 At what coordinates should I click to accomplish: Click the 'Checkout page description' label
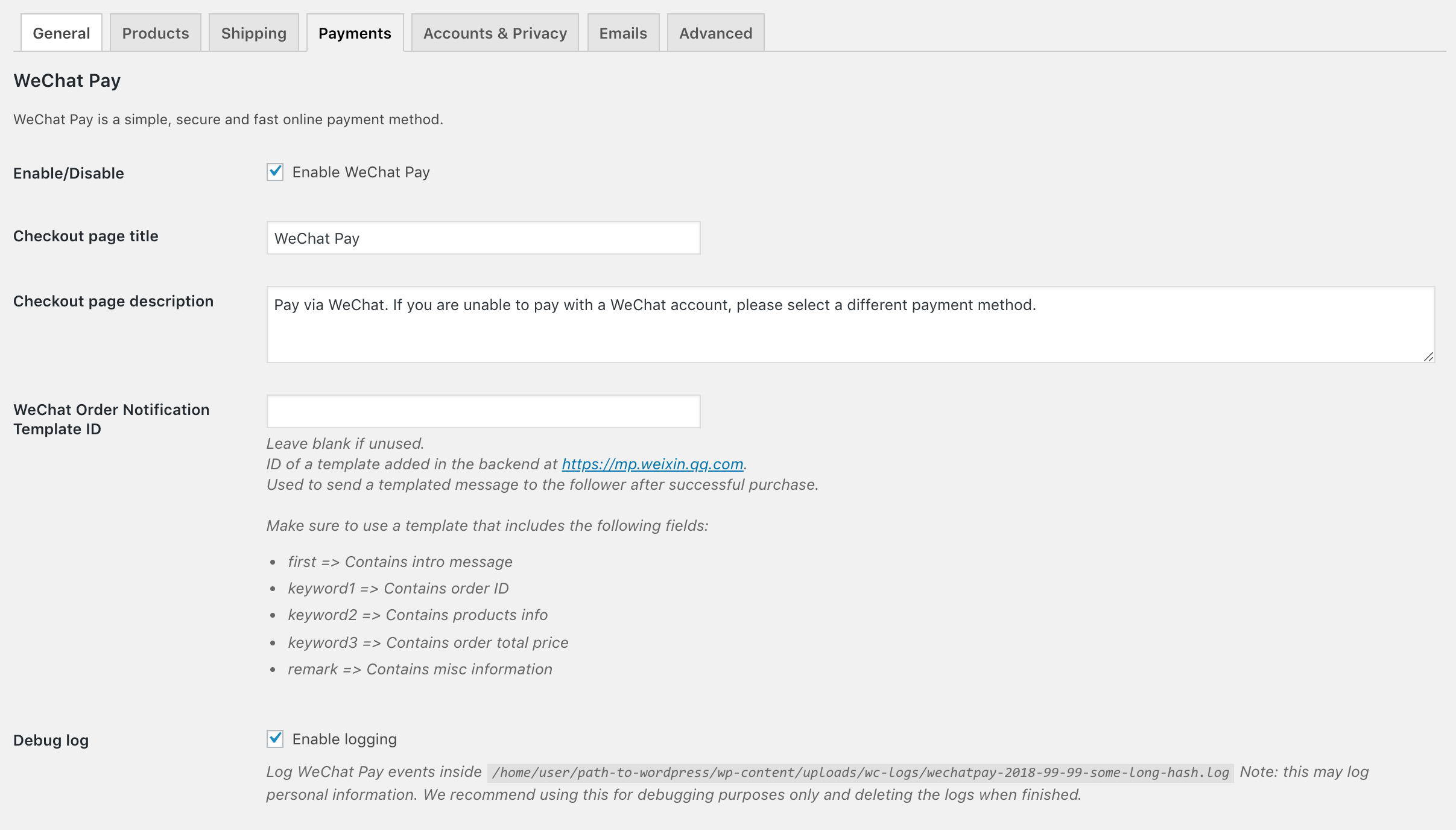click(x=113, y=301)
